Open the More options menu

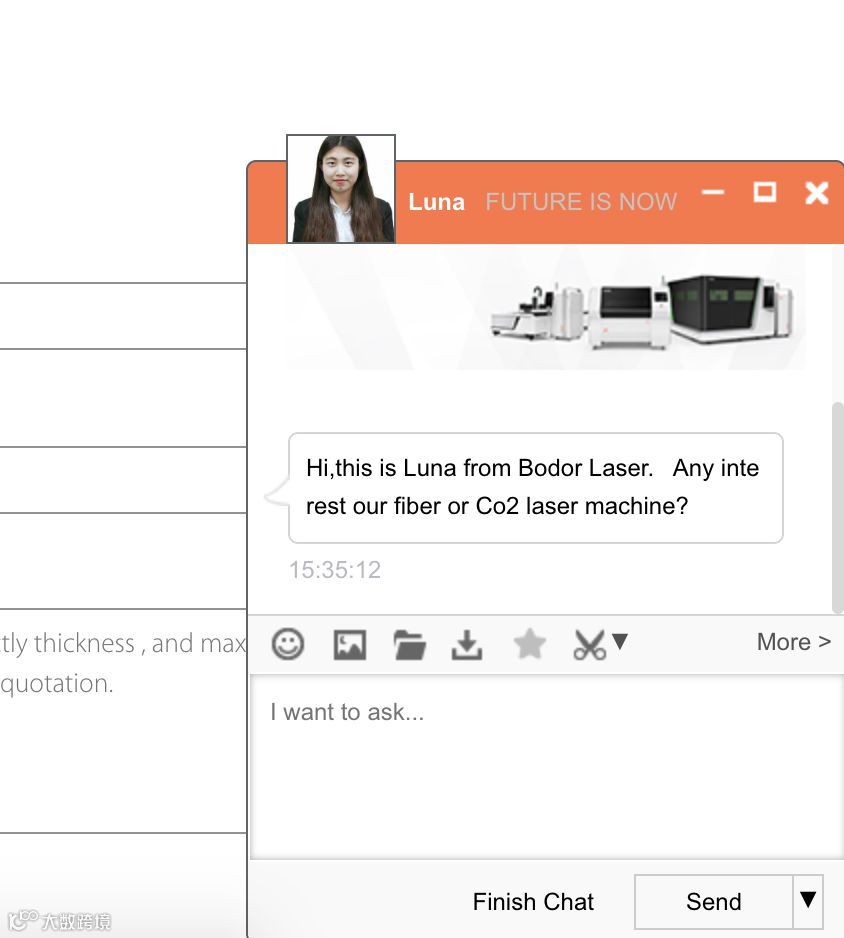(793, 642)
